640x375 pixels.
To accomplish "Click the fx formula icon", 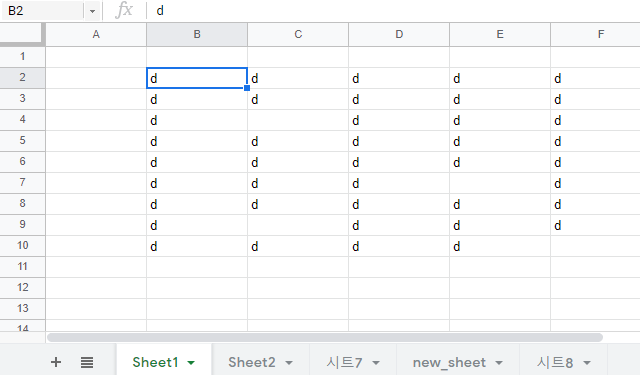I will tap(124, 10).
